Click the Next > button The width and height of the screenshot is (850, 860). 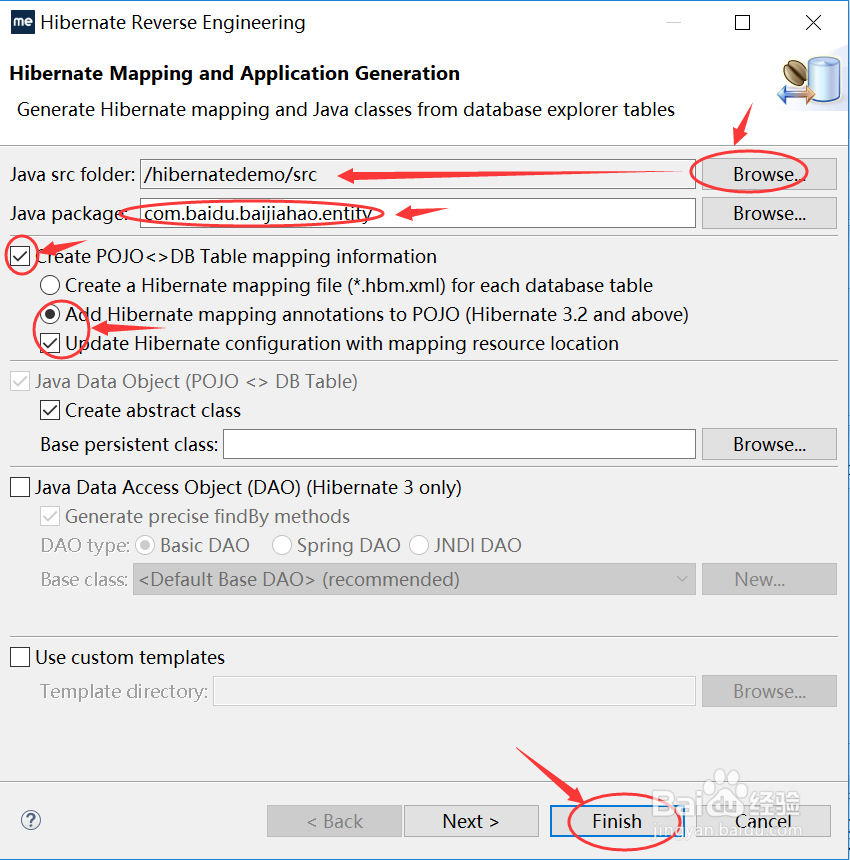[470, 821]
